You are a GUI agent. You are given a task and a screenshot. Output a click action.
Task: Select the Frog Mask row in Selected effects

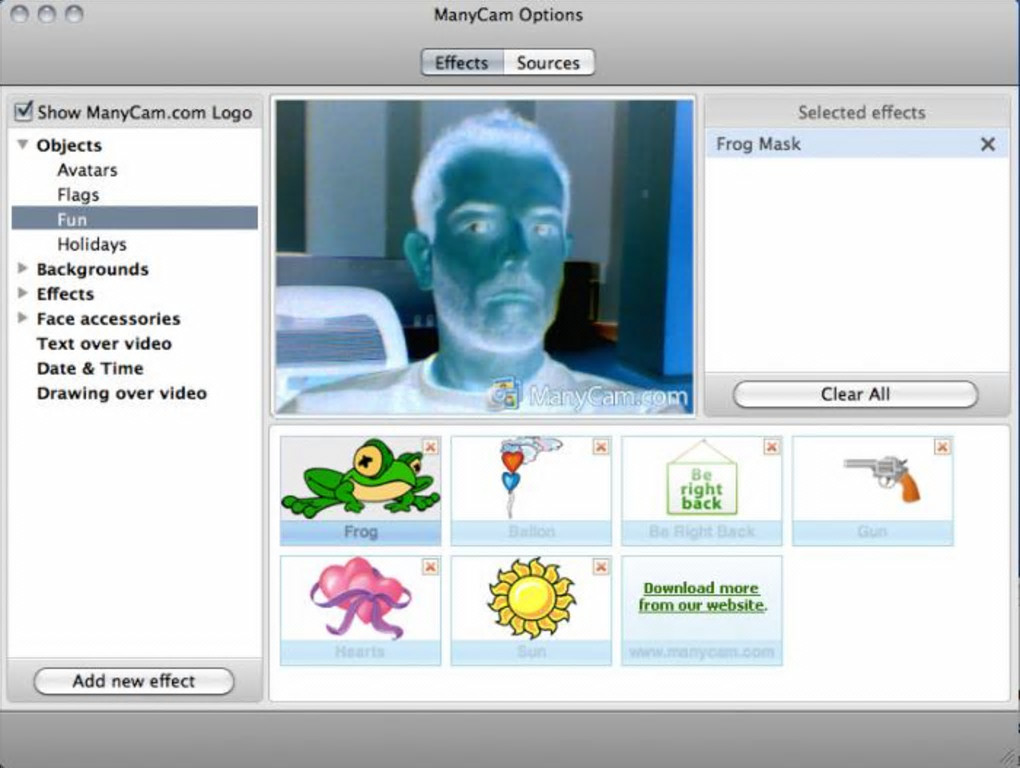(857, 144)
